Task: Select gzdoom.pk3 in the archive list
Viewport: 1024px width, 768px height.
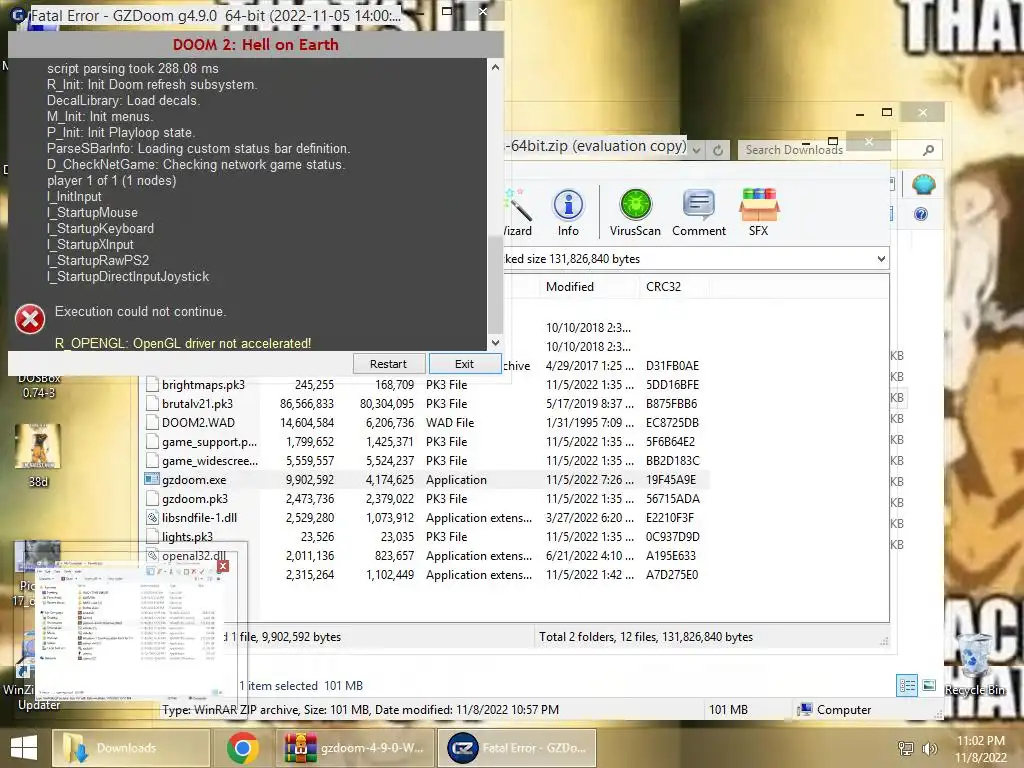Action: click(426, 498)
